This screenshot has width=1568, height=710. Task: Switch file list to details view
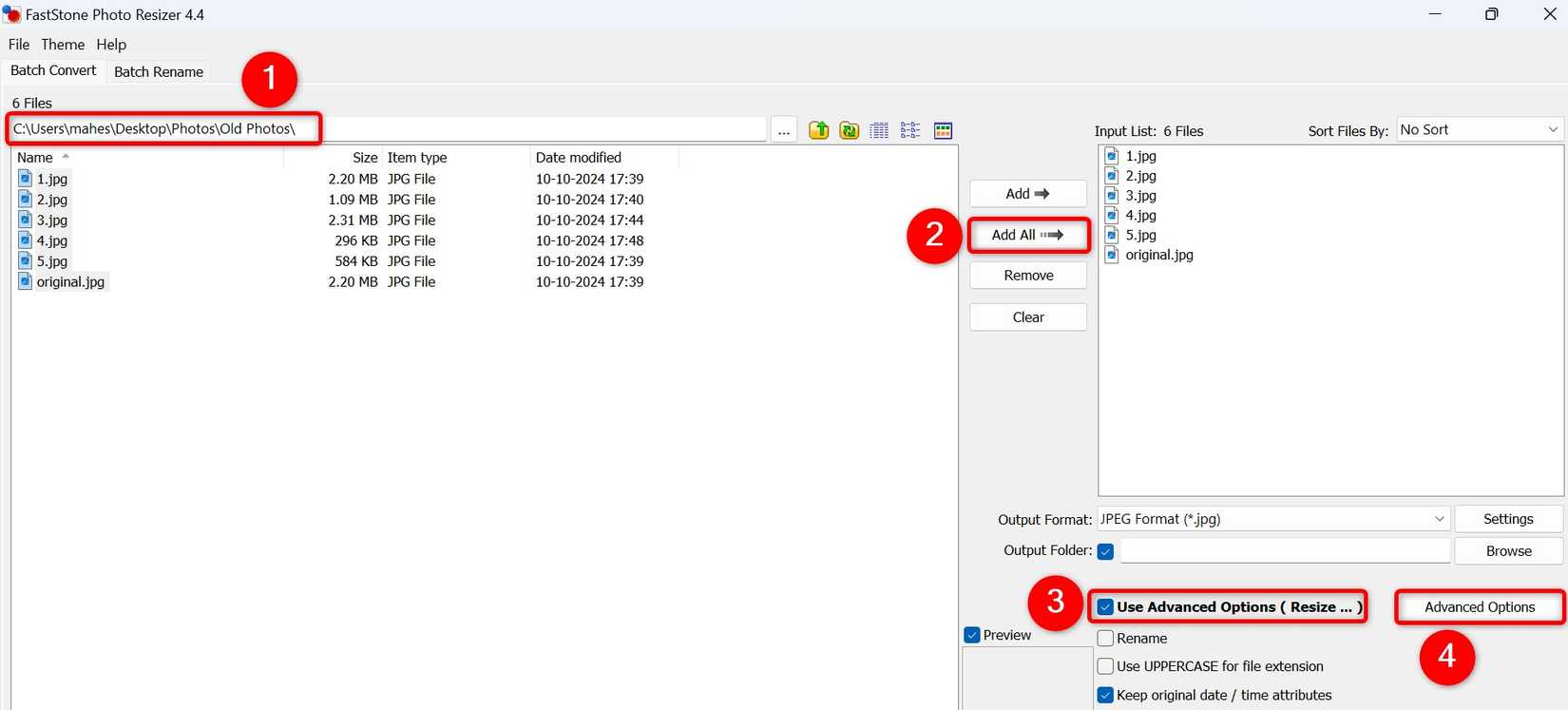coord(880,130)
